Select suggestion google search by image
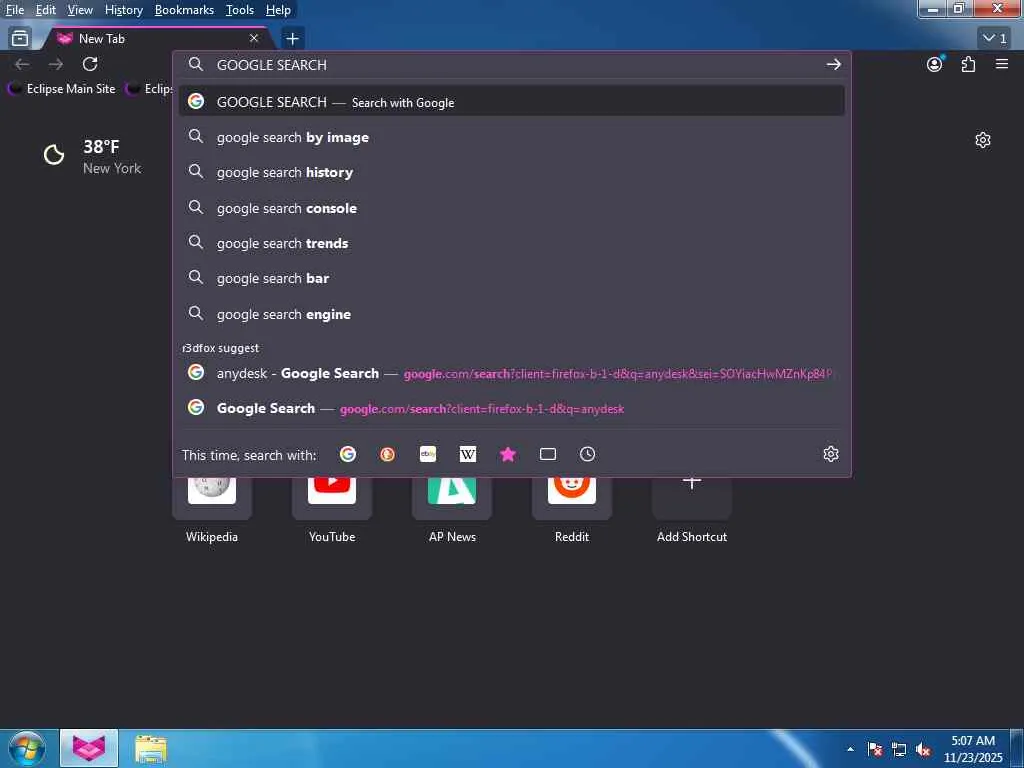1024x768 pixels. point(512,137)
